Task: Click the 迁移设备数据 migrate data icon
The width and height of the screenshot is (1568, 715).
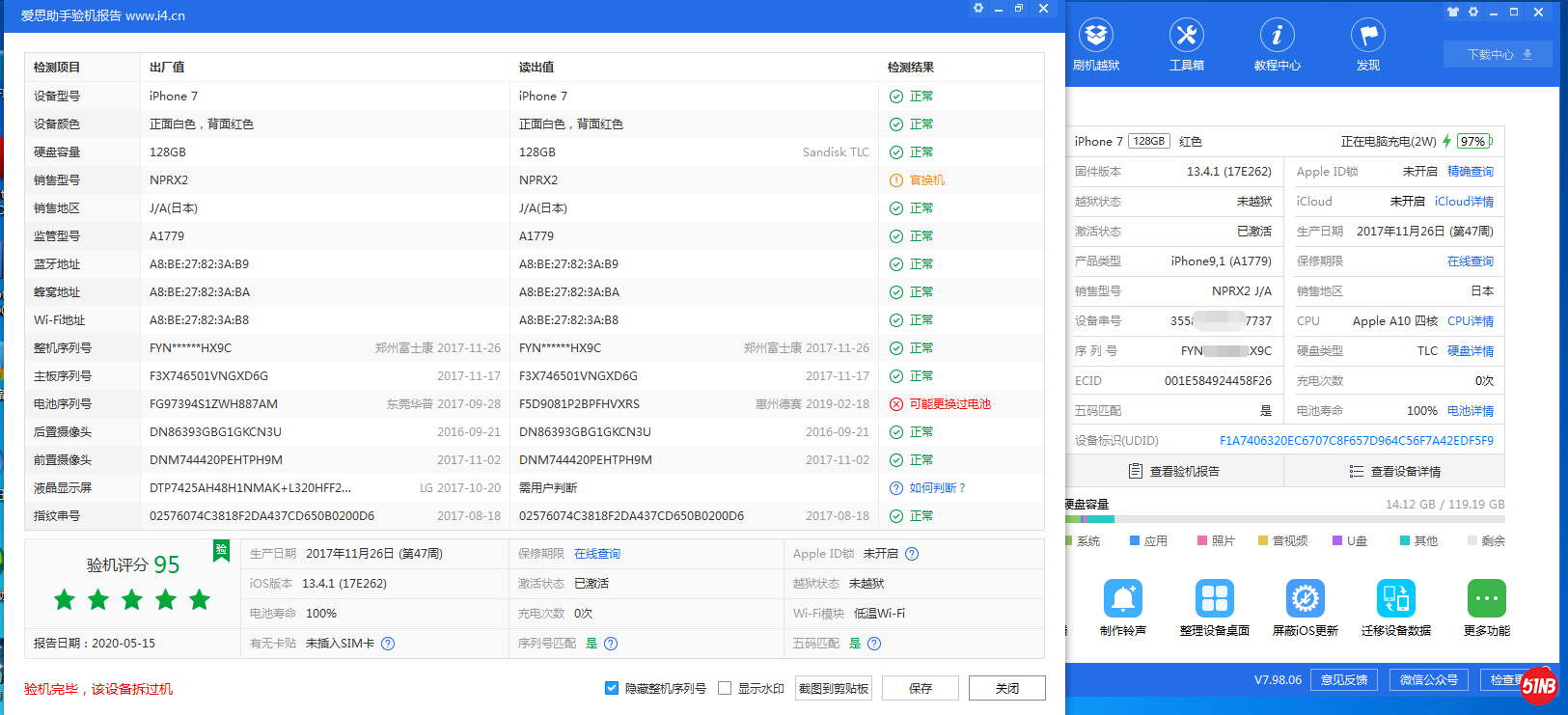Action: click(1395, 599)
